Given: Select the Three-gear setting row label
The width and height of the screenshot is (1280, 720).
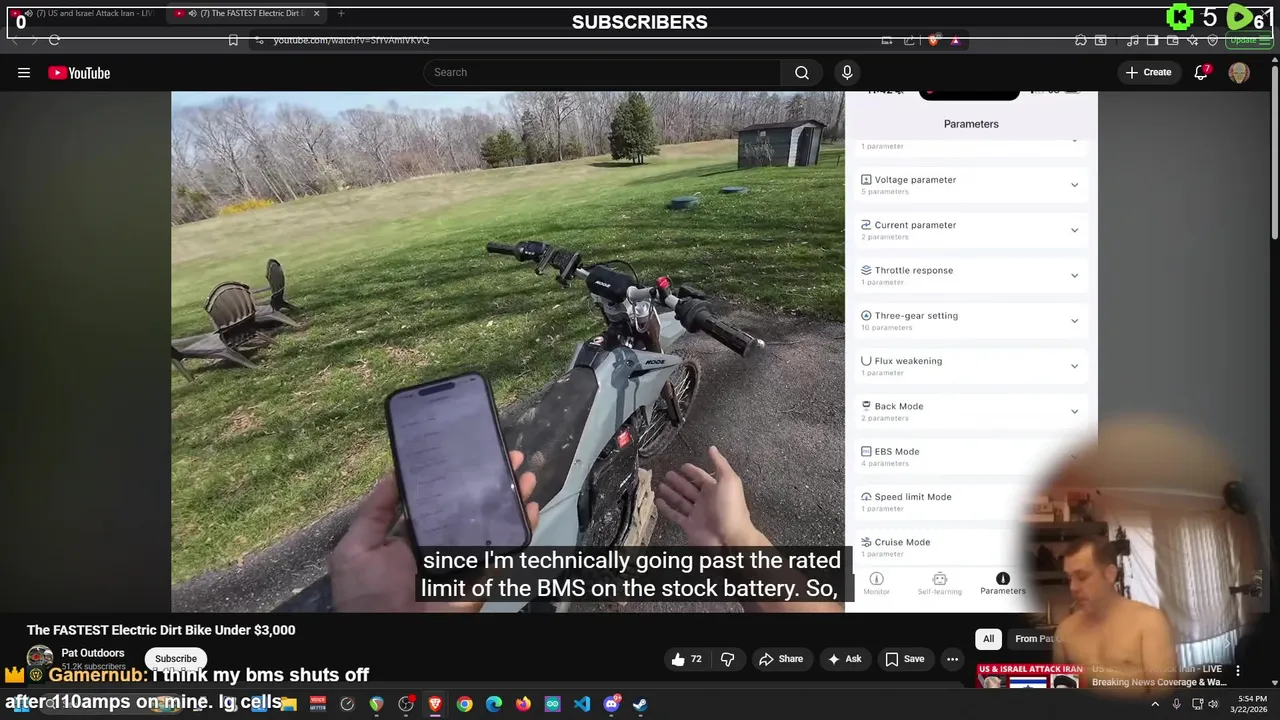Looking at the screenshot, I should pyautogui.click(x=916, y=315).
